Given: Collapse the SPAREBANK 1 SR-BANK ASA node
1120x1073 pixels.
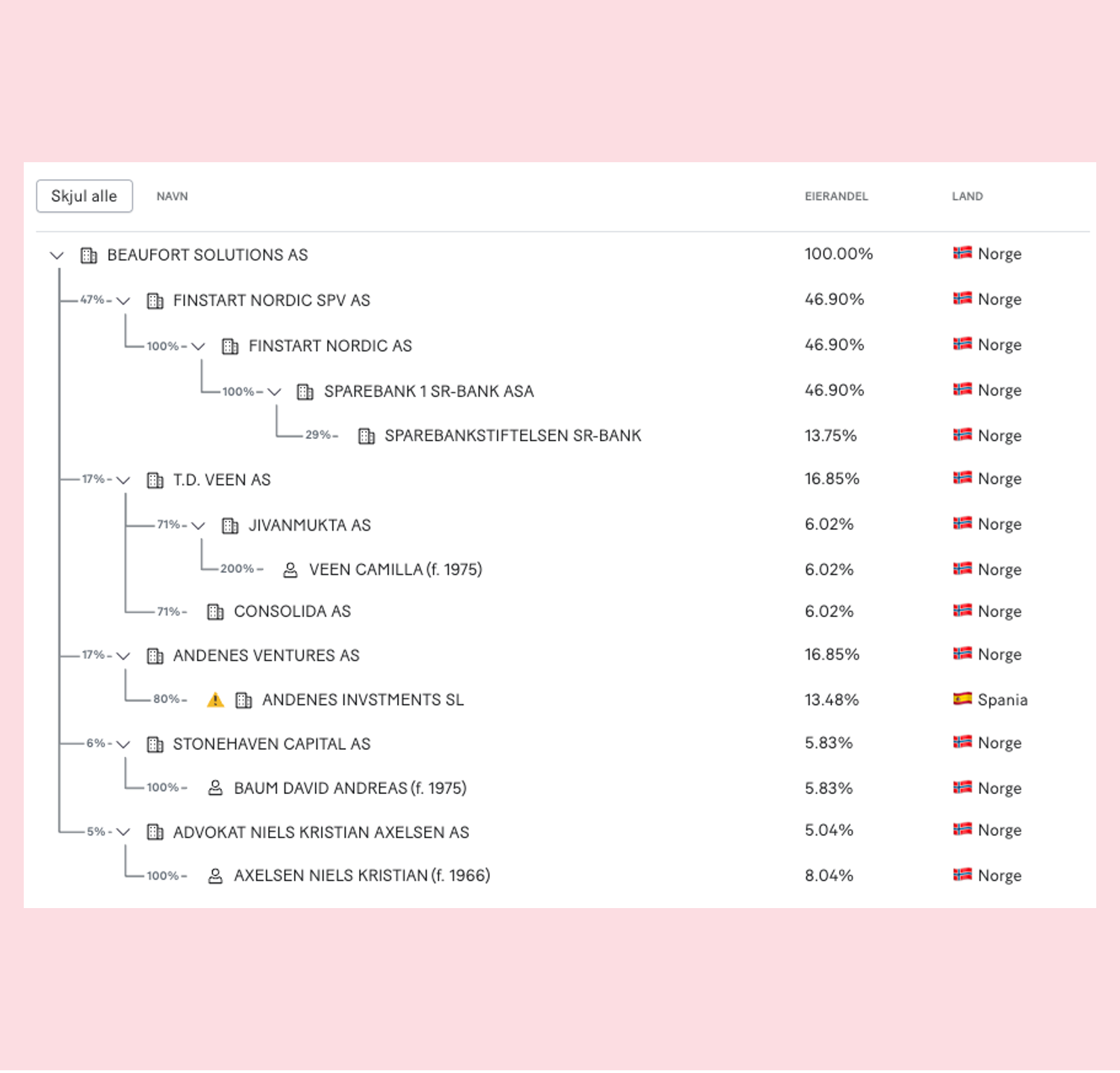Looking at the screenshot, I should coord(274,392).
